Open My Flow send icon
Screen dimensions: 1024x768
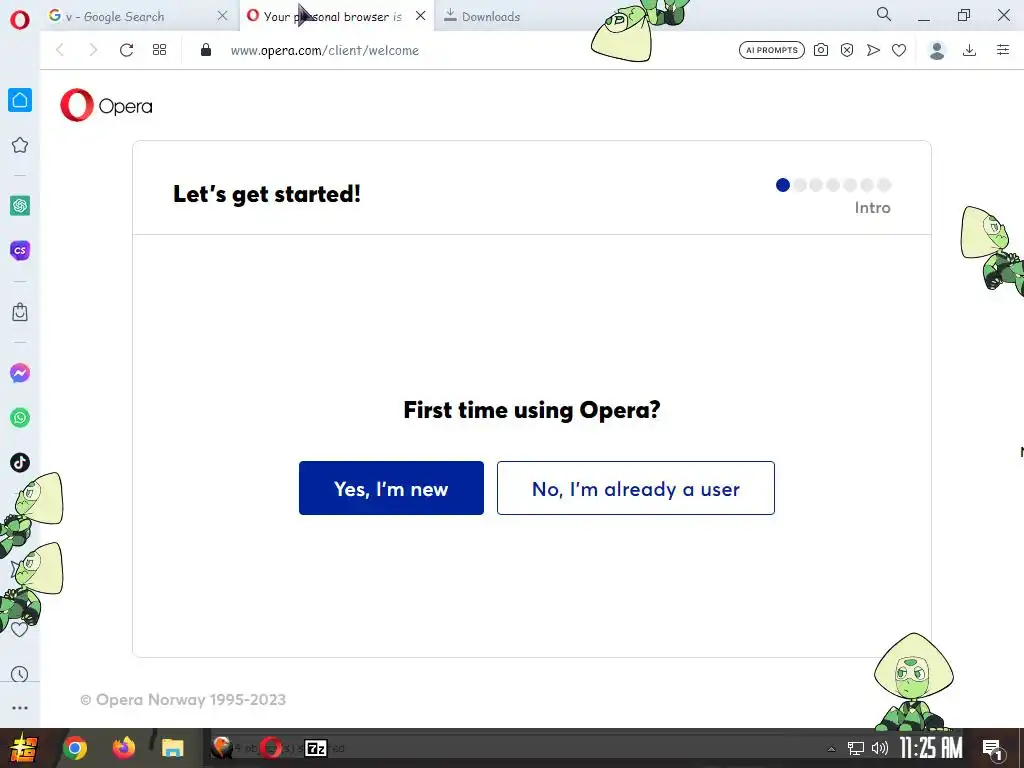873,50
